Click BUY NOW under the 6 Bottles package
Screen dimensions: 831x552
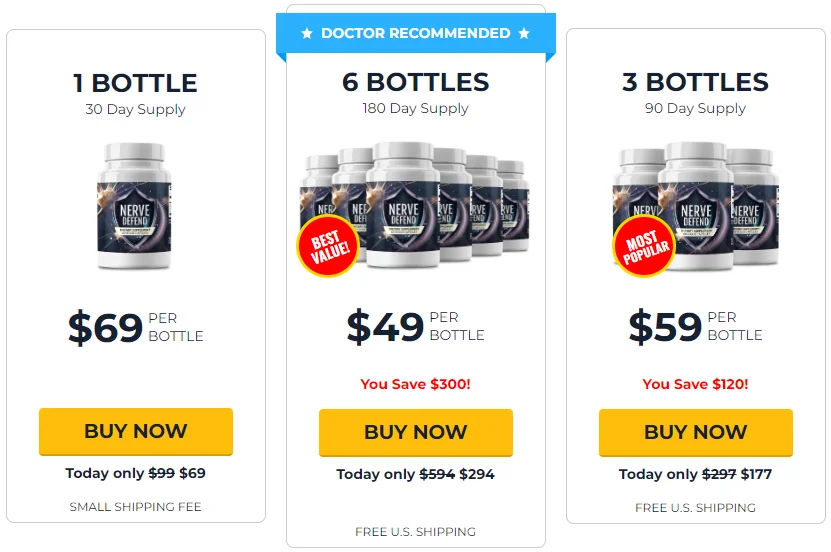416,432
